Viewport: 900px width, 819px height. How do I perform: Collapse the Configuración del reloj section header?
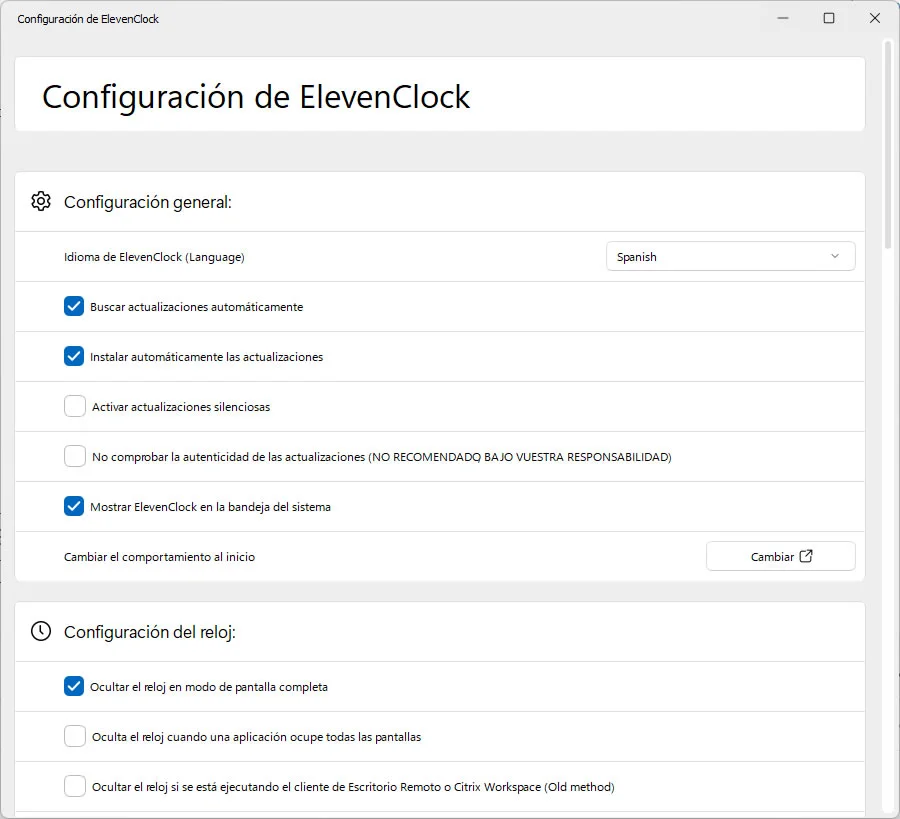coord(440,632)
